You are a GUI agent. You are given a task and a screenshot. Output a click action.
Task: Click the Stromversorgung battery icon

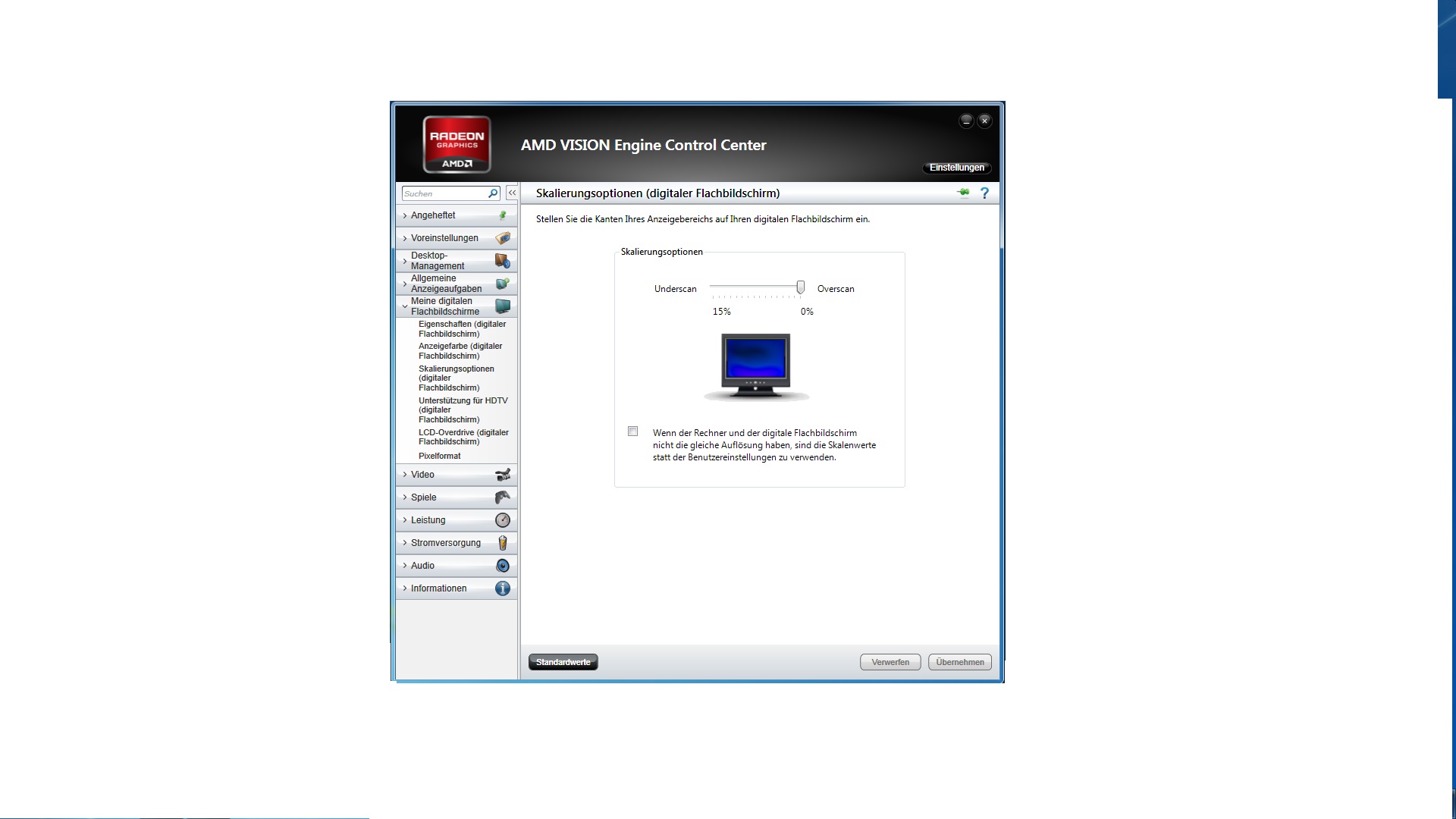tap(502, 543)
